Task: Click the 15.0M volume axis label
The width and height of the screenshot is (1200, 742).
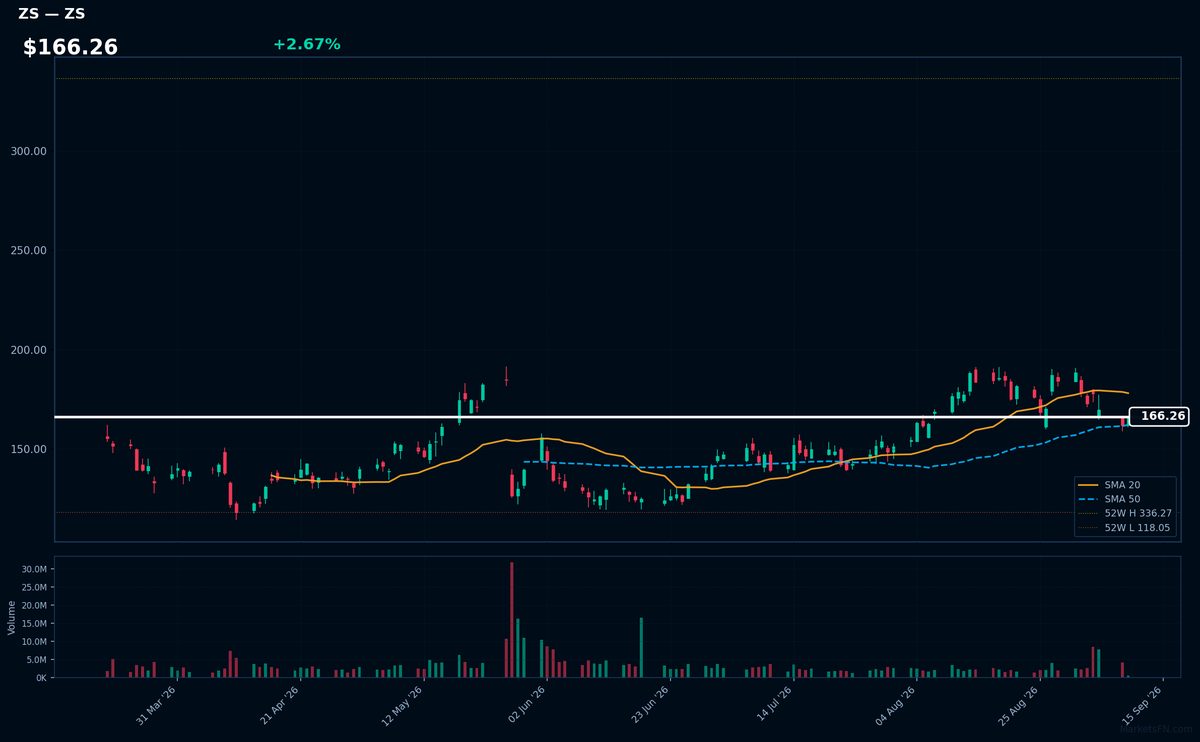Action: pyautogui.click(x=34, y=623)
